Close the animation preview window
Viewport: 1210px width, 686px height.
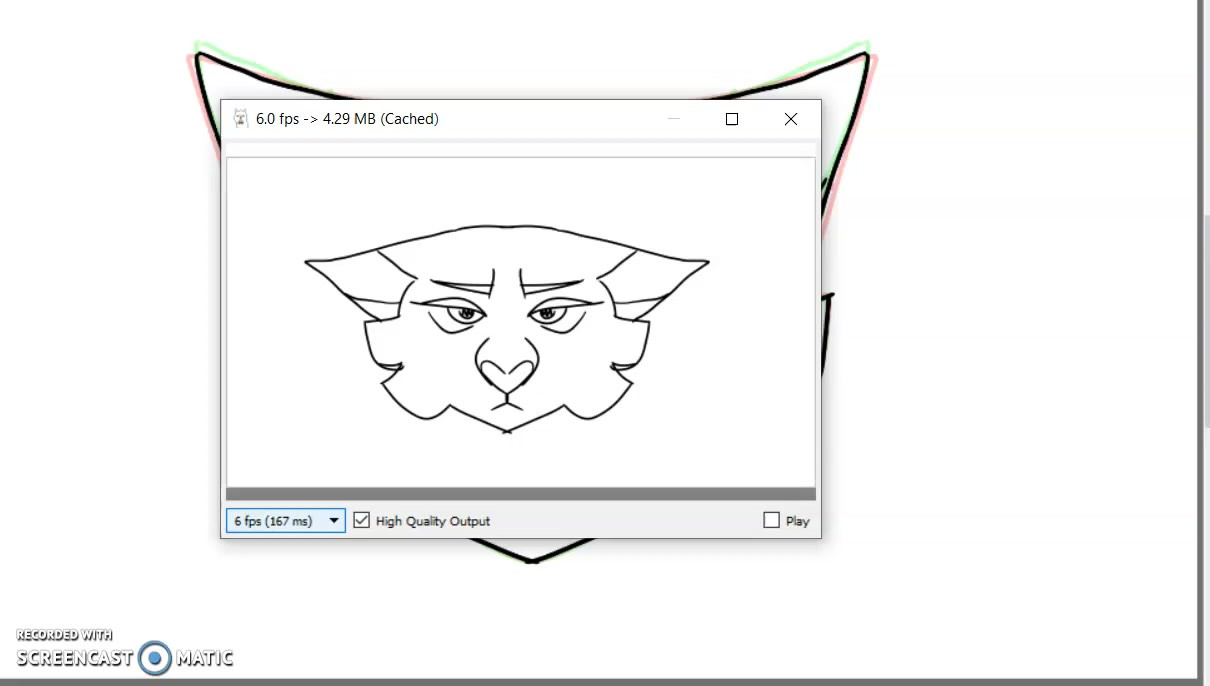(791, 119)
